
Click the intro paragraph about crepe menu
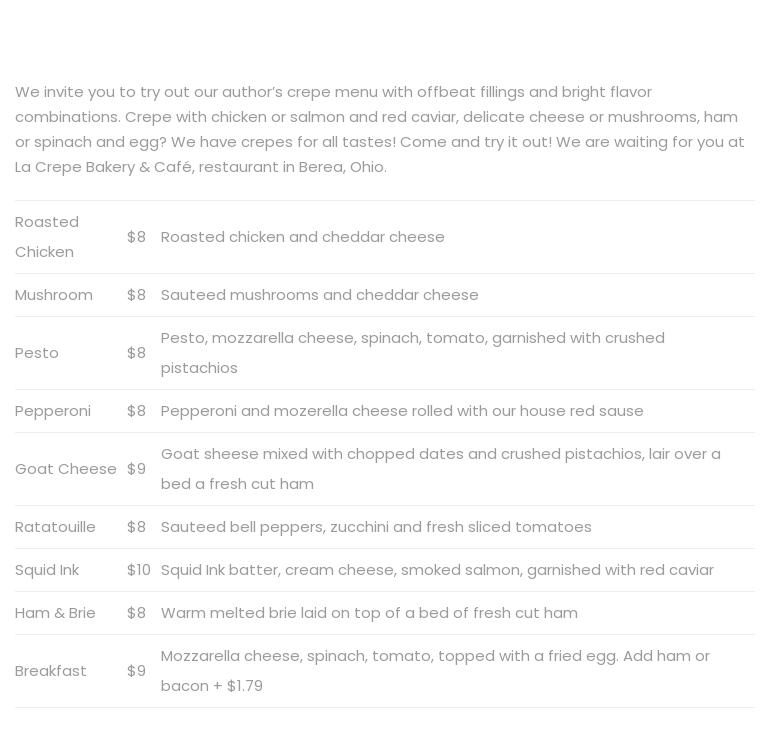point(380,129)
